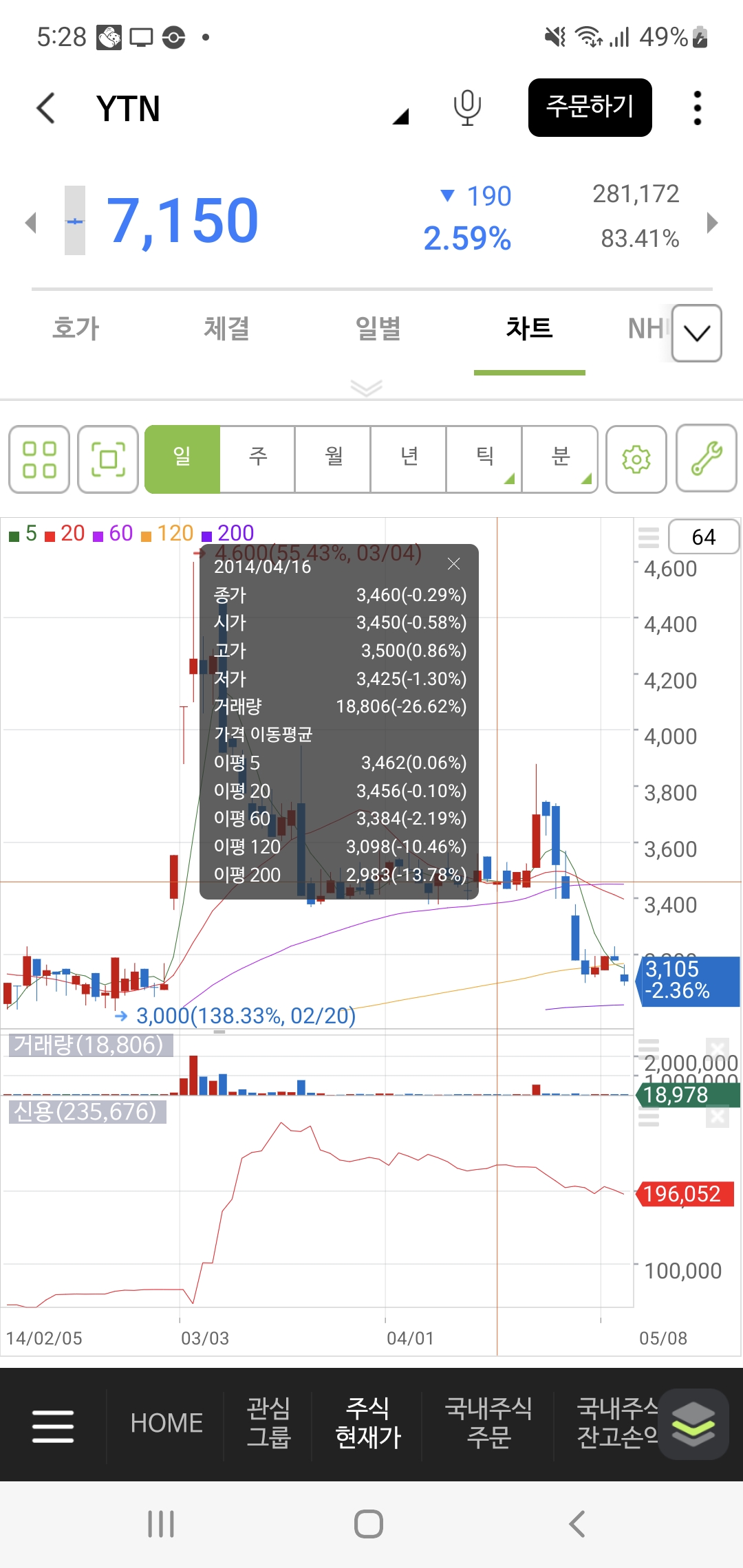Image resolution: width=743 pixels, height=1568 pixels.
Task: Show next stock with right triangle
Action: pyautogui.click(x=713, y=222)
